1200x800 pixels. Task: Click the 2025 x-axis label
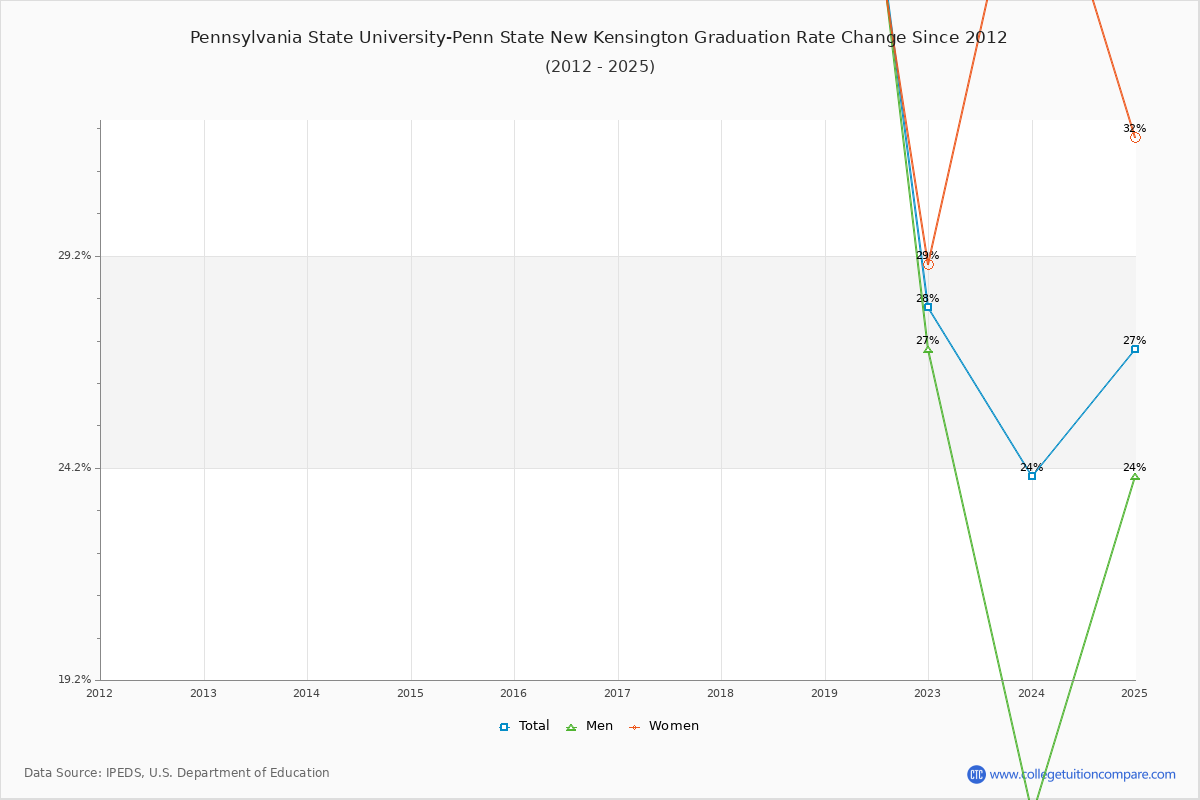tap(1134, 693)
